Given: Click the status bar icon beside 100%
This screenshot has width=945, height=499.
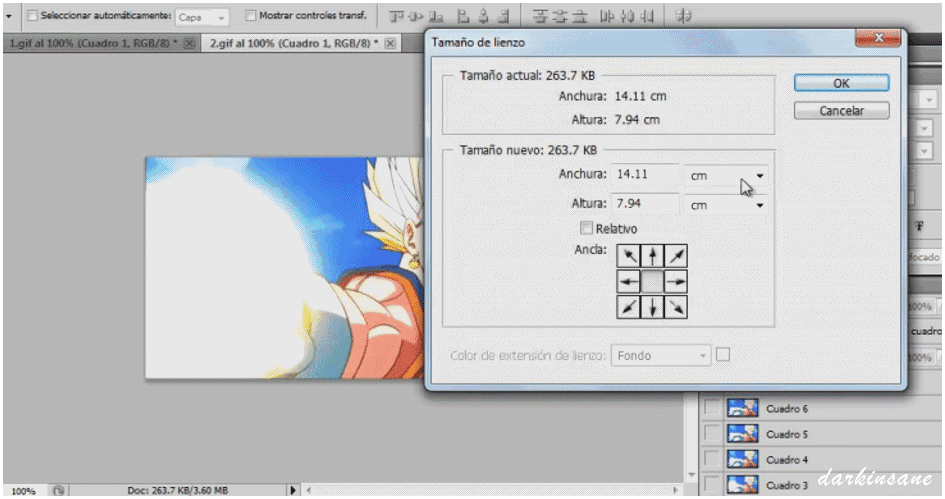Looking at the screenshot, I should coord(58,491).
